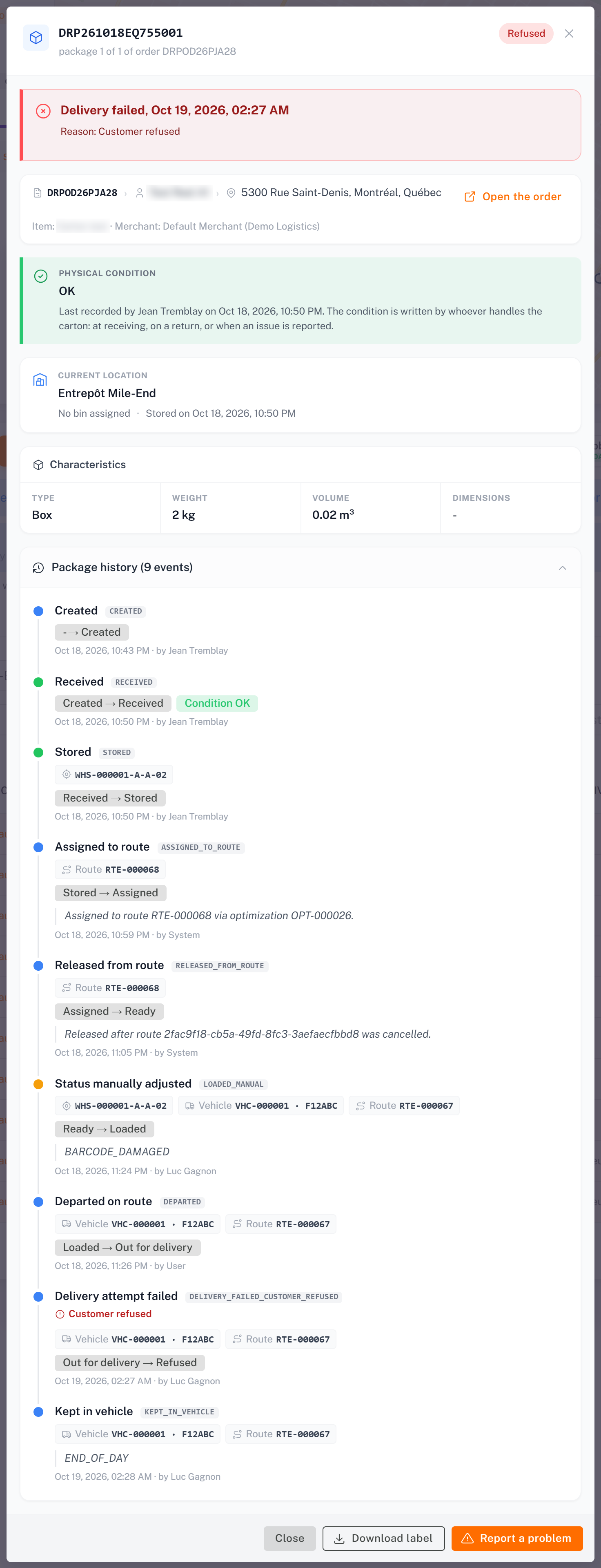Click the Characteristics box icon
This screenshot has height=1568, width=601.
(x=38, y=465)
